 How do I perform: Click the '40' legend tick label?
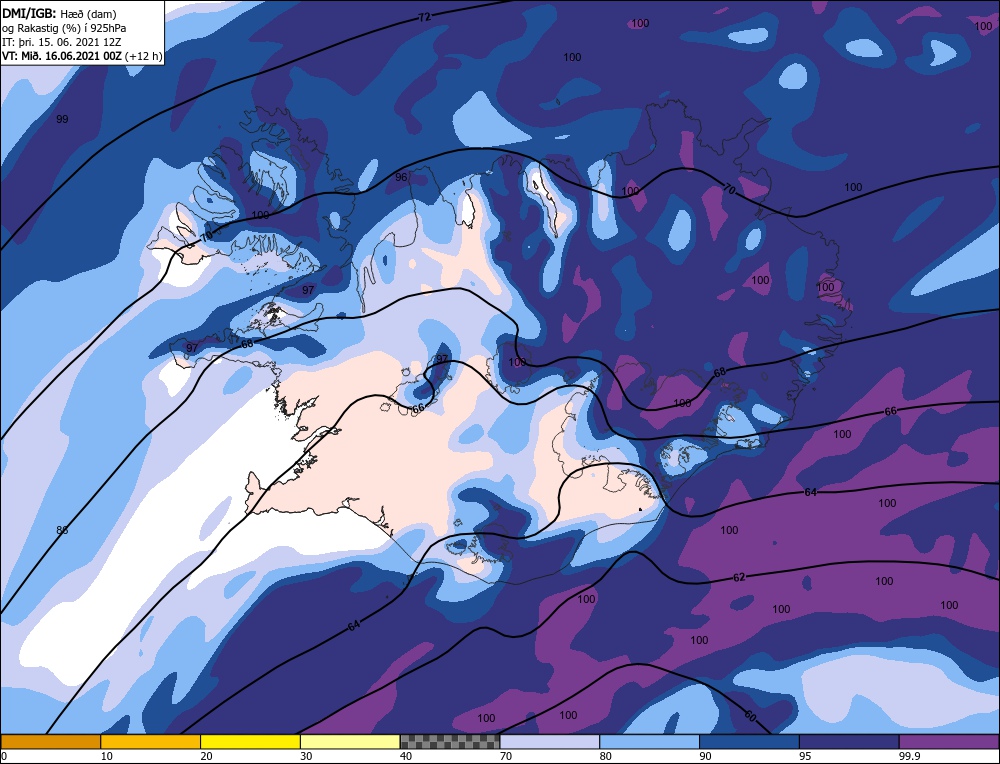click(406, 756)
